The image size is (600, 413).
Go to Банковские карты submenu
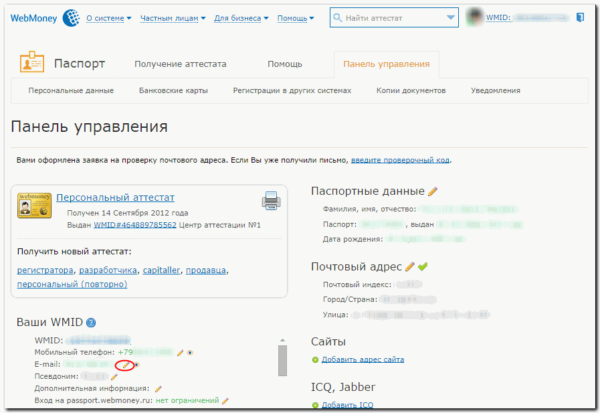tap(173, 91)
